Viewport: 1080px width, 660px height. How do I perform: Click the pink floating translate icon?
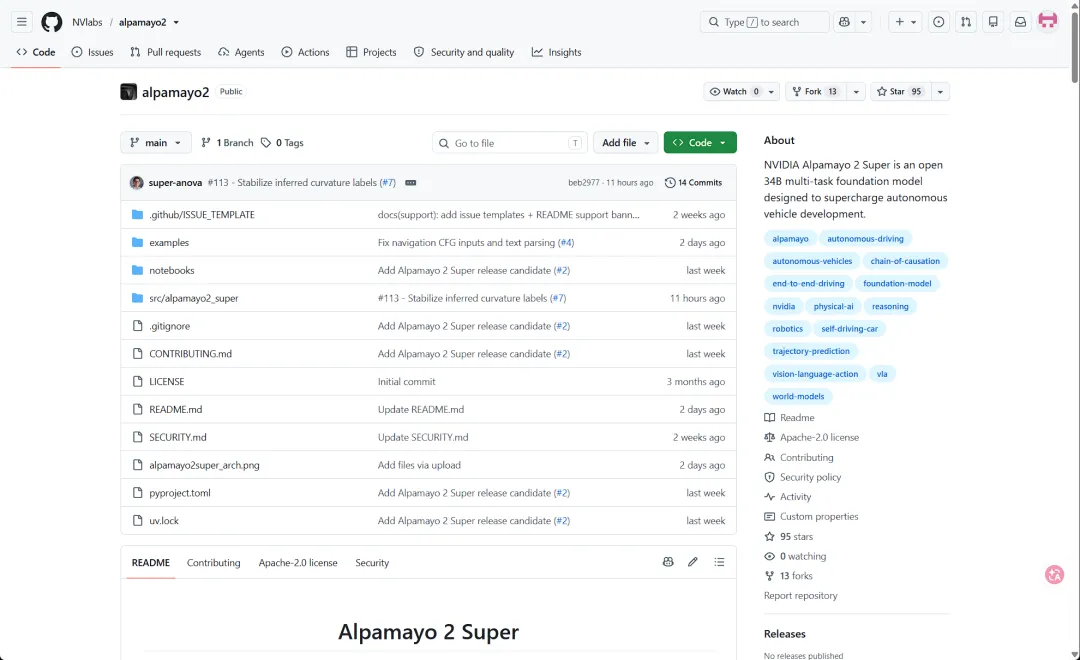(x=1054, y=575)
